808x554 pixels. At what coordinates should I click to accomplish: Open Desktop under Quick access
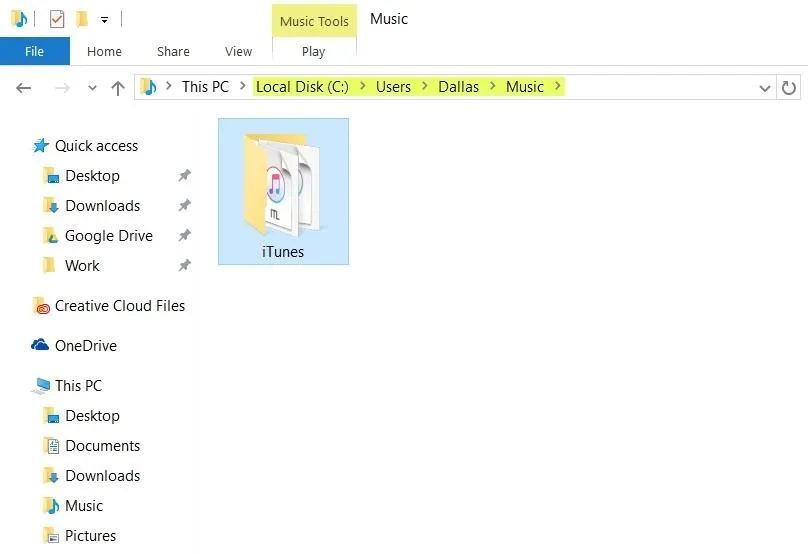coord(92,176)
